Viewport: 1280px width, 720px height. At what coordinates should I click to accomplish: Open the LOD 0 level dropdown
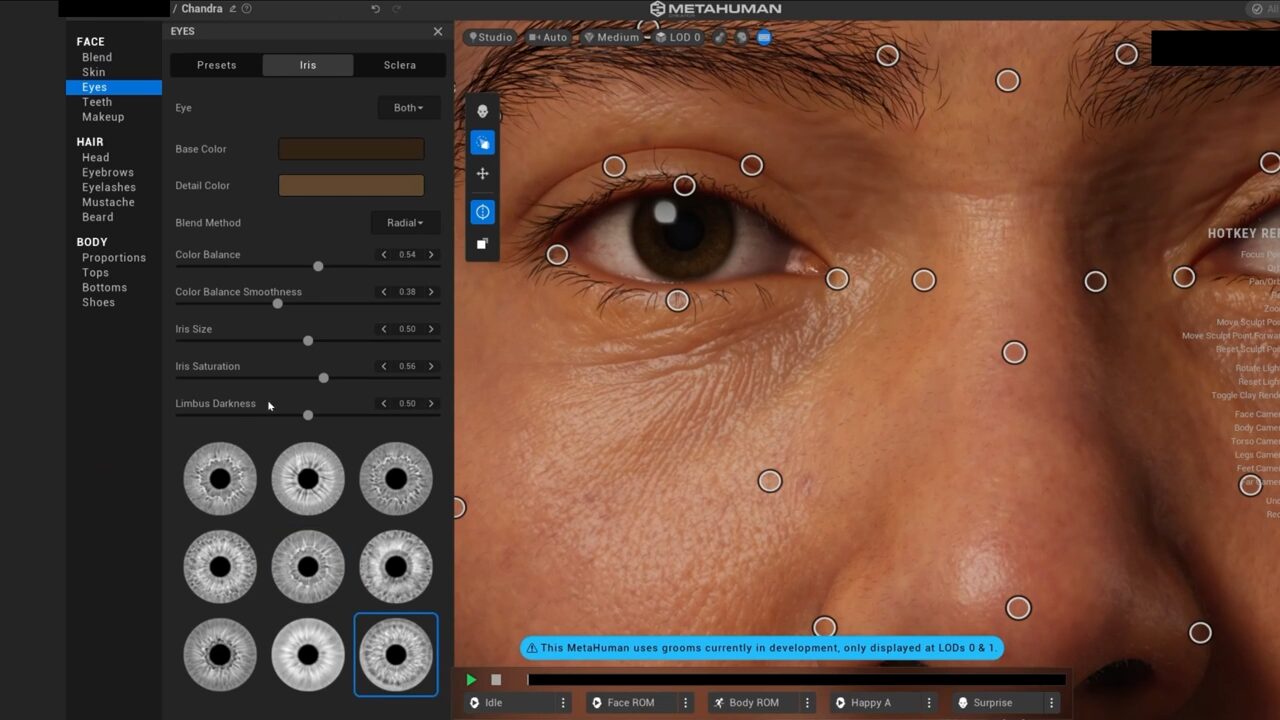click(x=678, y=37)
